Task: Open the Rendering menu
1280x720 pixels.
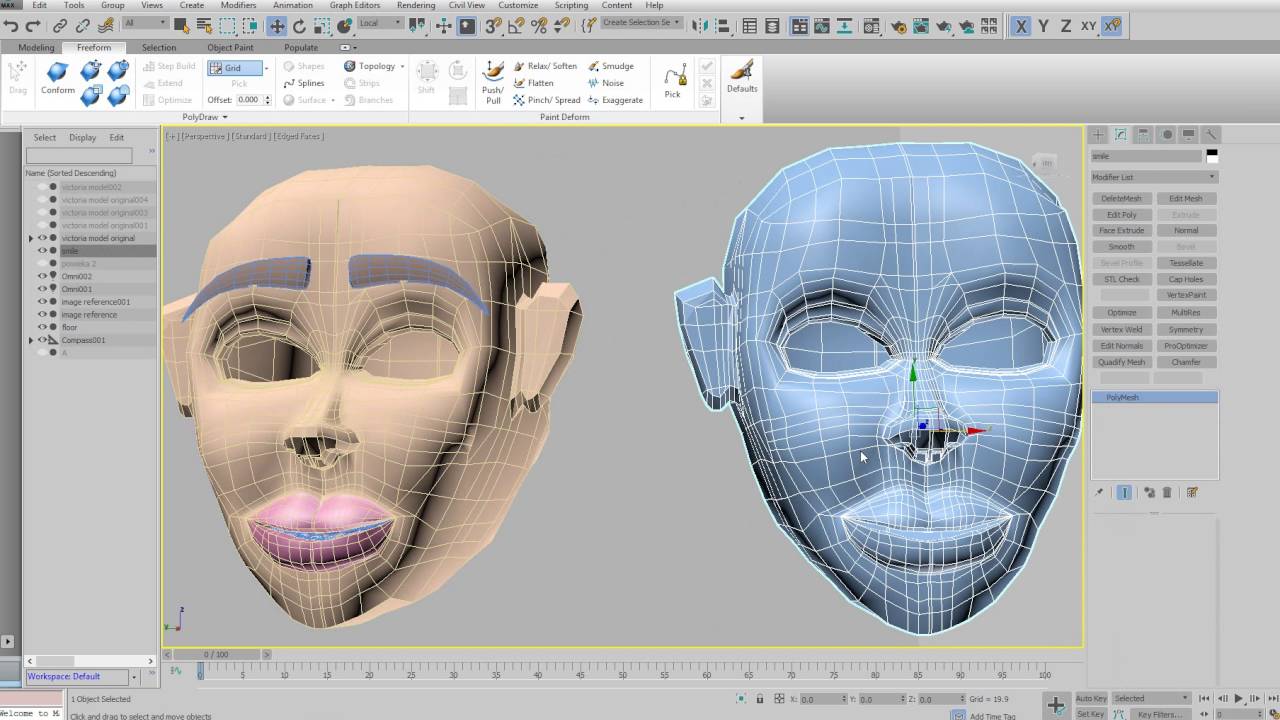Action: 415,5
